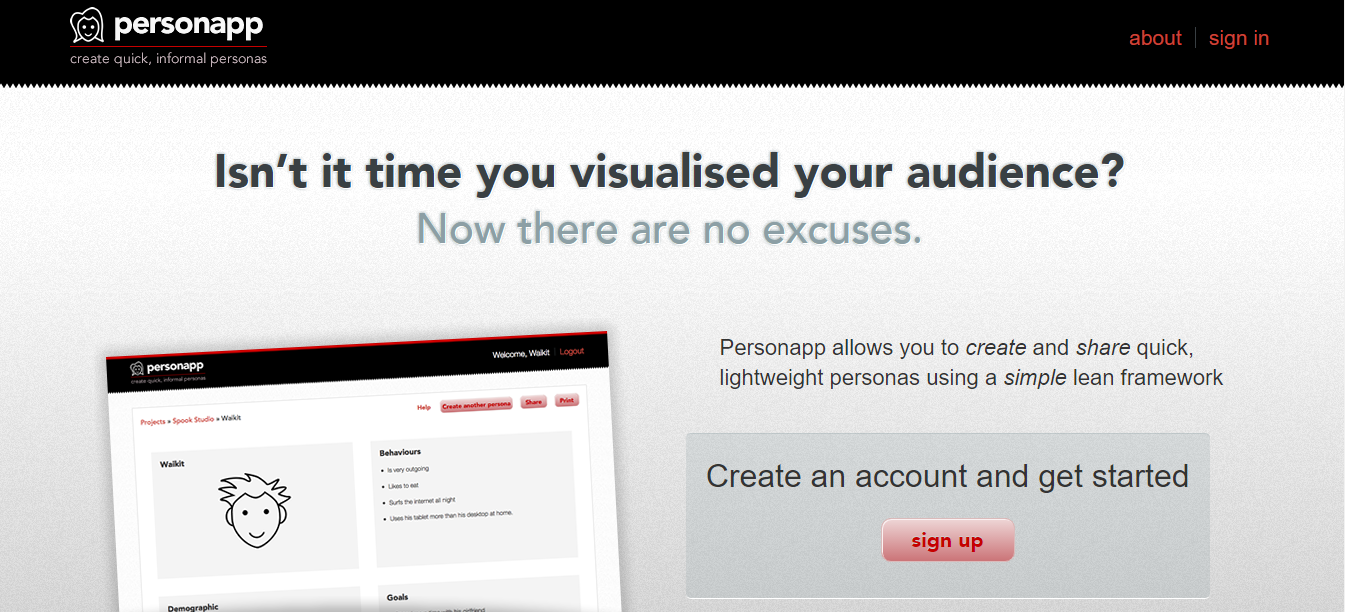Viewport: 1345px width, 612px height.
Task: Click the Help link in the preview
Action: (x=424, y=407)
